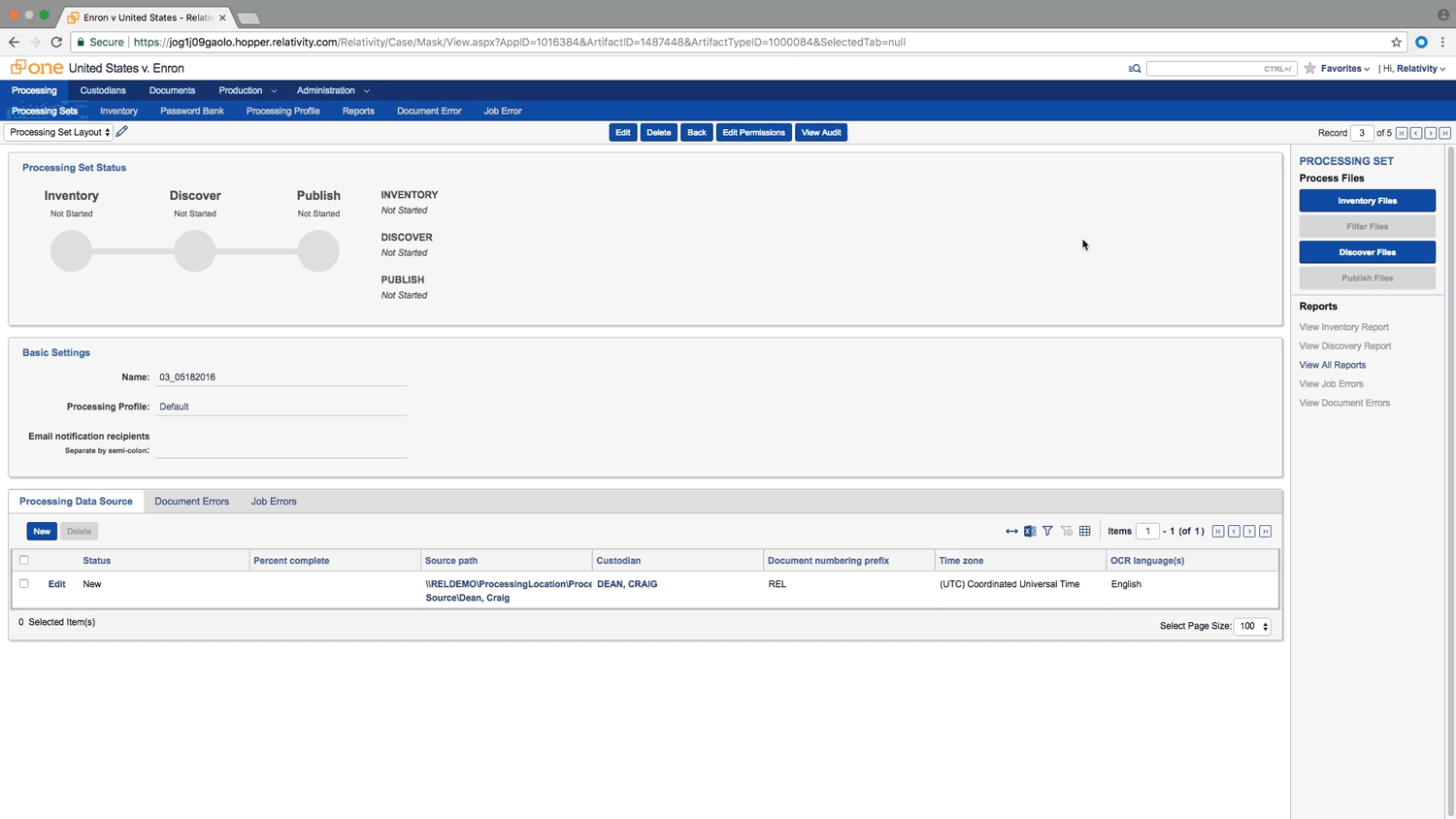Add a New processing data source

point(42,531)
